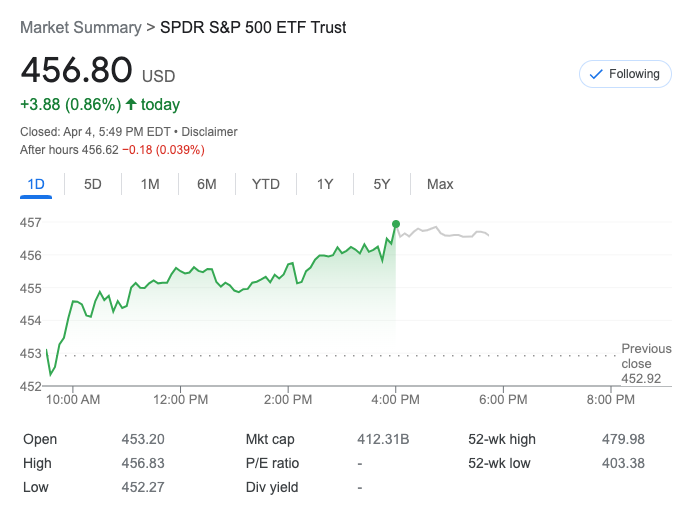Select the 1D time range tab
The height and width of the screenshot is (509, 694).
pyautogui.click(x=36, y=184)
